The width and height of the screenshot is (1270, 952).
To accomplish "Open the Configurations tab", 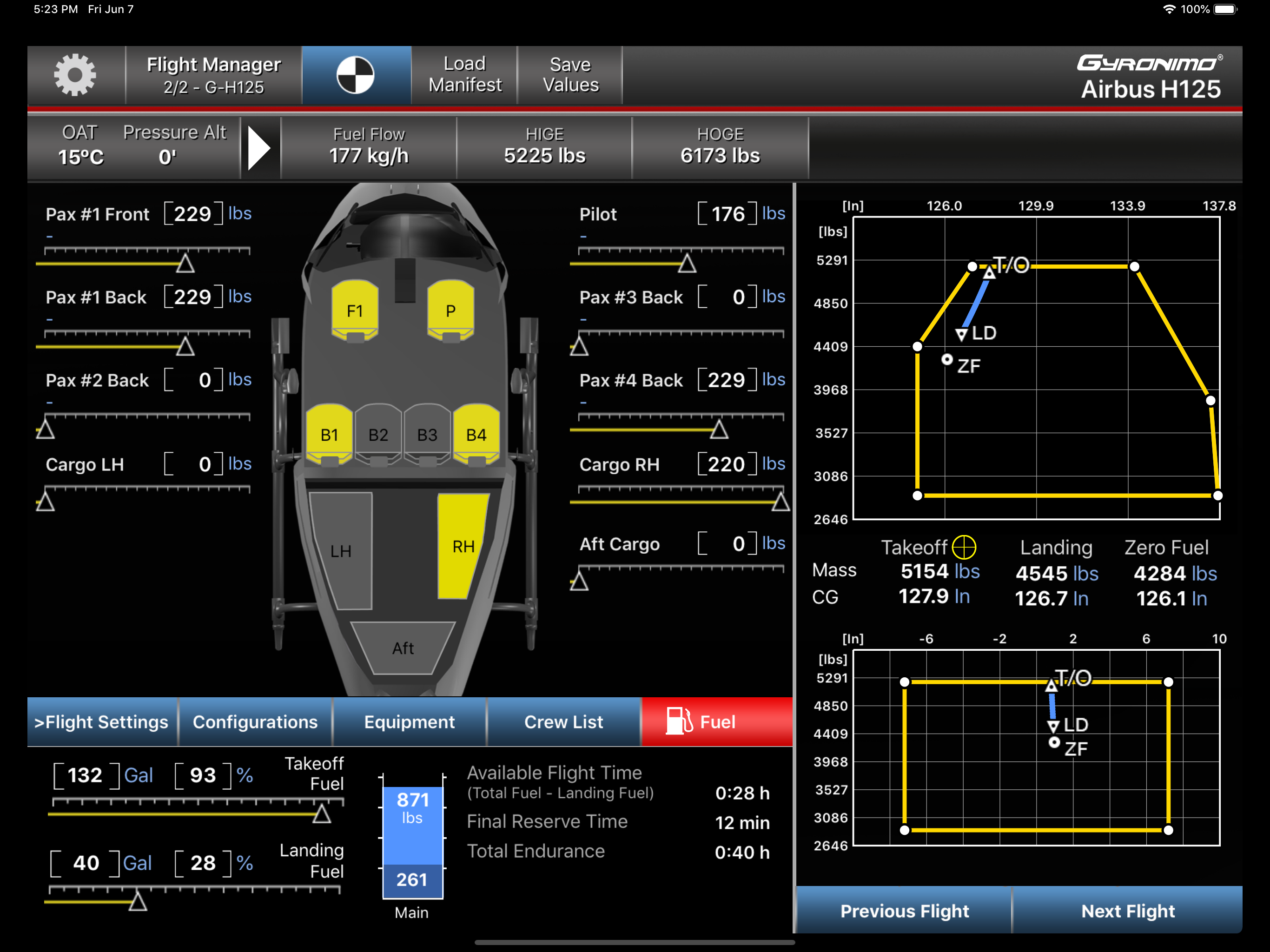I will (255, 722).
